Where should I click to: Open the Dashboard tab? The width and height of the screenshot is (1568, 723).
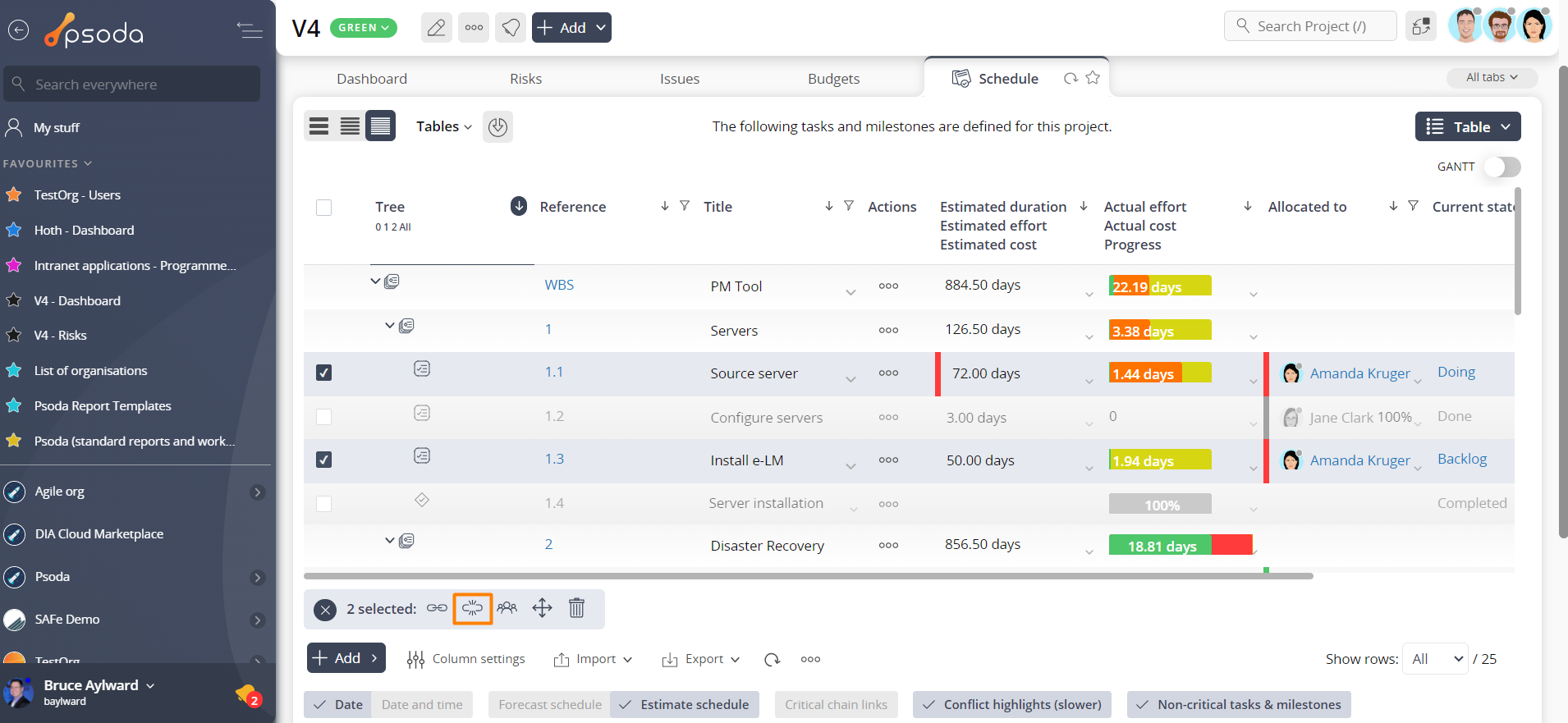[372, 79]
